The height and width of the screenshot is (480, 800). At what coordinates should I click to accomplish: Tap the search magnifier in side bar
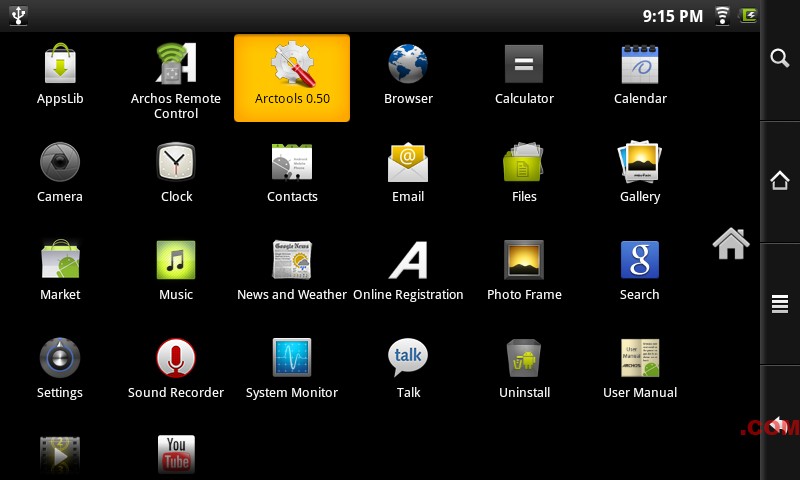tap(780, 58)
